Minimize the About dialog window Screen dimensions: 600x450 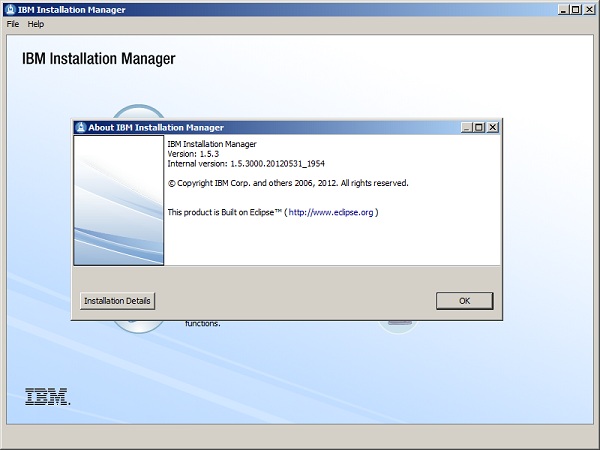click(466, 127)
